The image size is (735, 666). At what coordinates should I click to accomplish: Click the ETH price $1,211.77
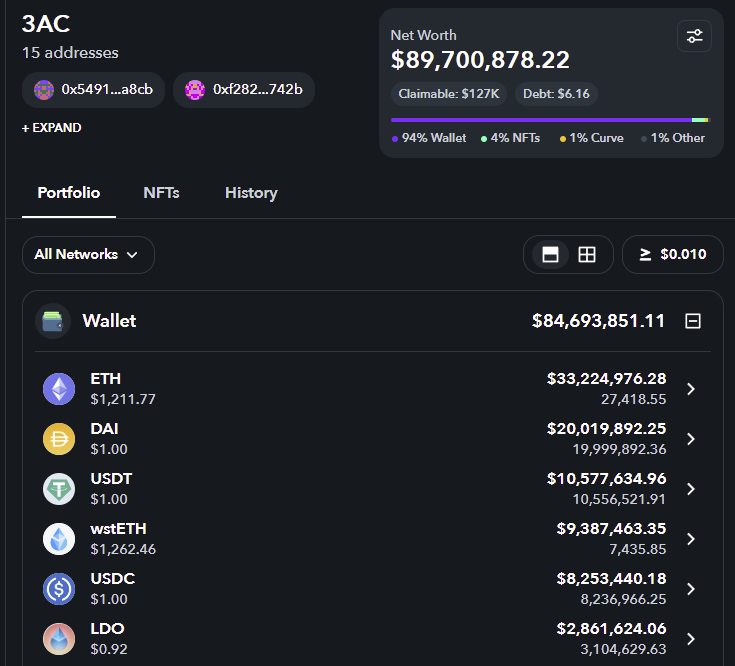point(123,399)
